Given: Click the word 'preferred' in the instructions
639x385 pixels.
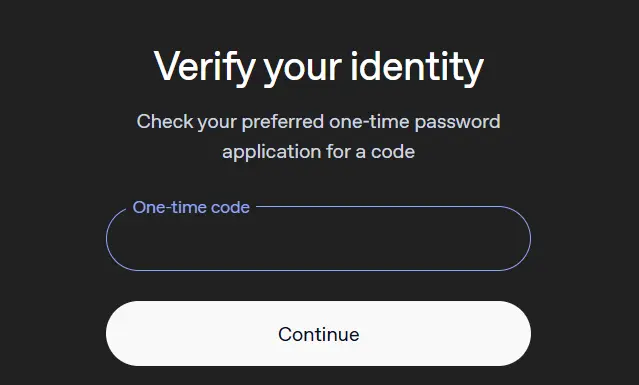Looking at the screenshot, I should tap(283, 122).
